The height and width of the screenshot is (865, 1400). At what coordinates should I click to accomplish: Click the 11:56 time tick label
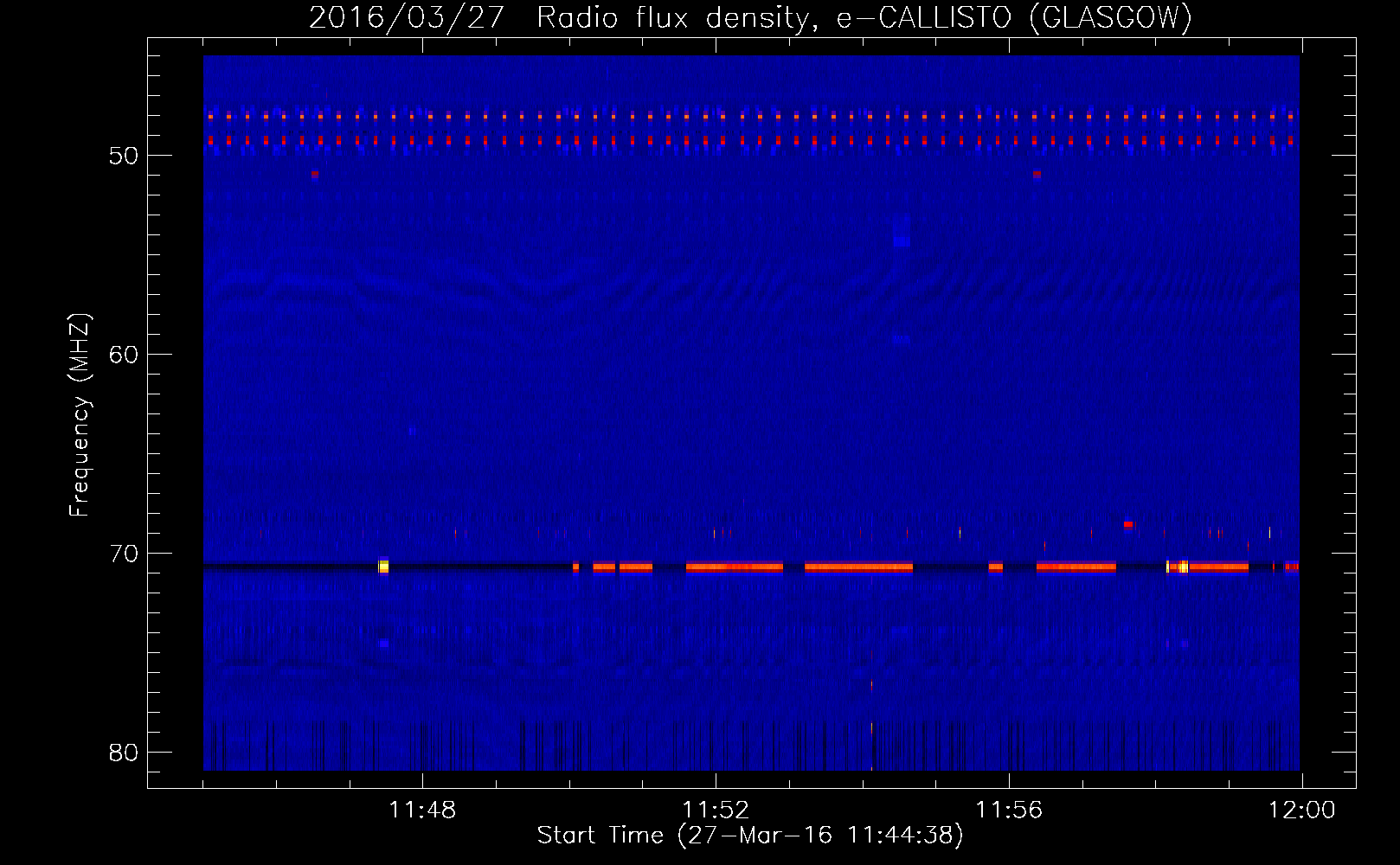pos(1009,811)
